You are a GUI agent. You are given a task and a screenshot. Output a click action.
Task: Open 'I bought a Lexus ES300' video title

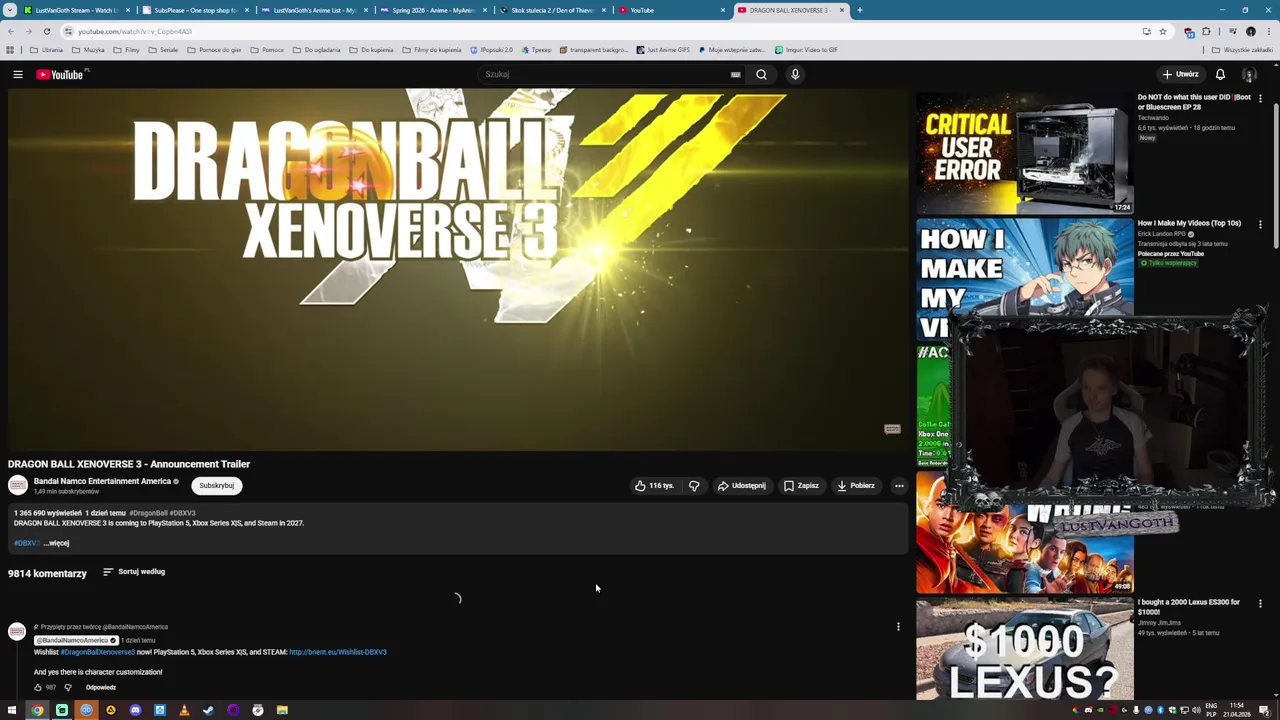[1188, 607]
